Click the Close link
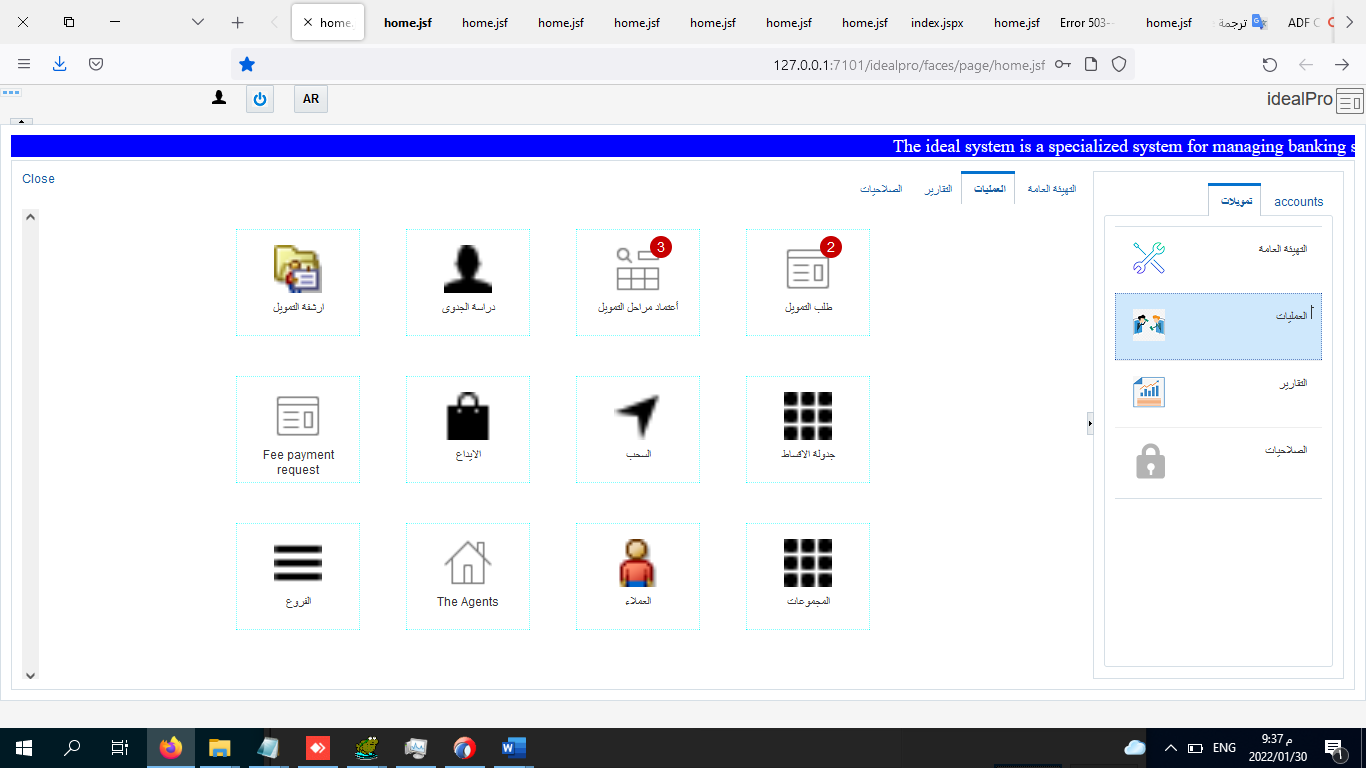 point(39,179)
